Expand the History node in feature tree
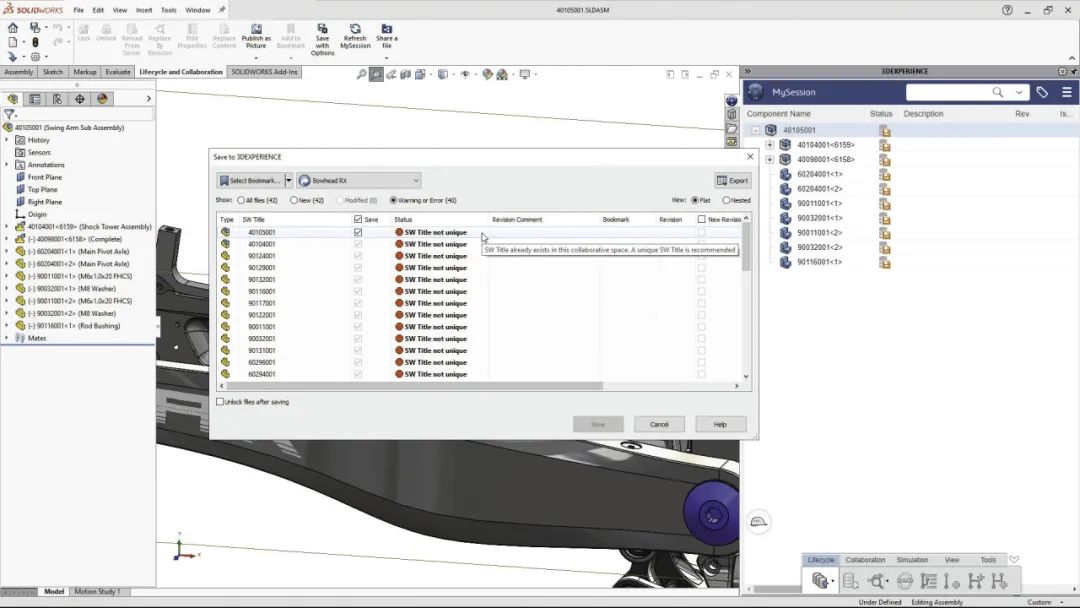 (x=7, y=140)
